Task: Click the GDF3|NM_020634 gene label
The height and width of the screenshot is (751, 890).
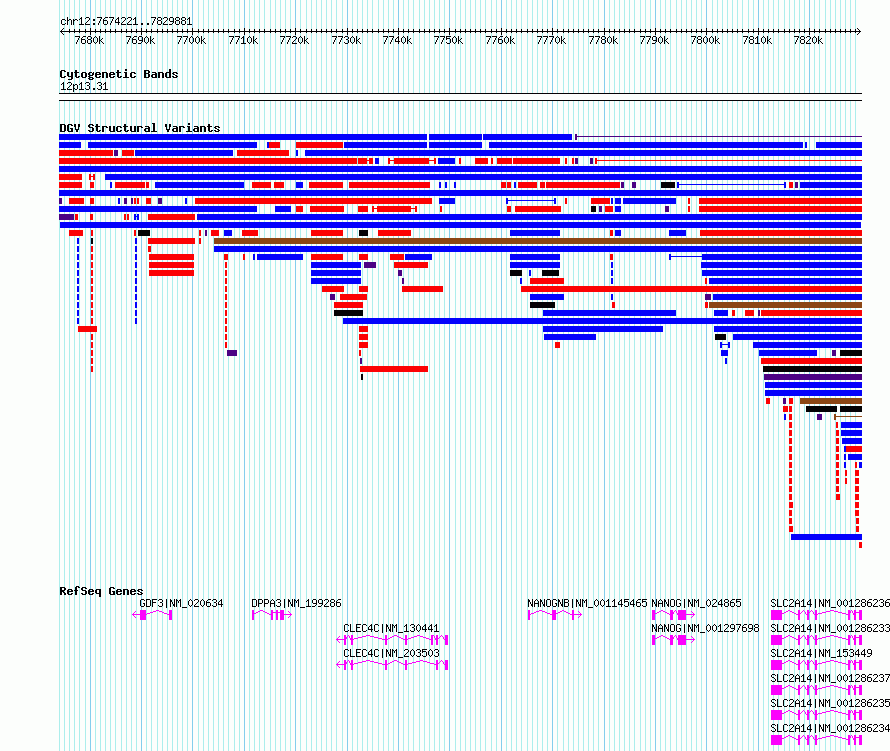Action: pyautogui.click(x=181, y=603)
